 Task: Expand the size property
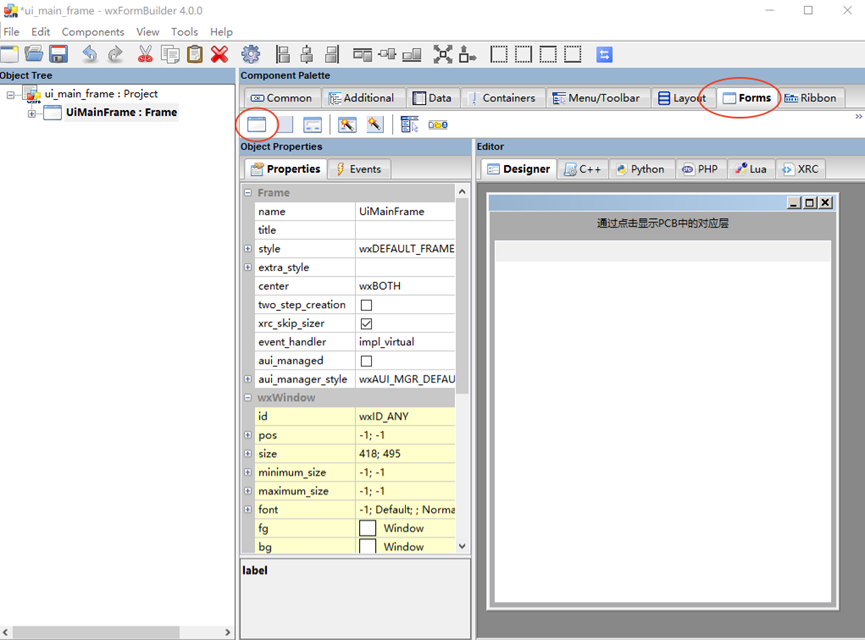click(x=248, y=454)
